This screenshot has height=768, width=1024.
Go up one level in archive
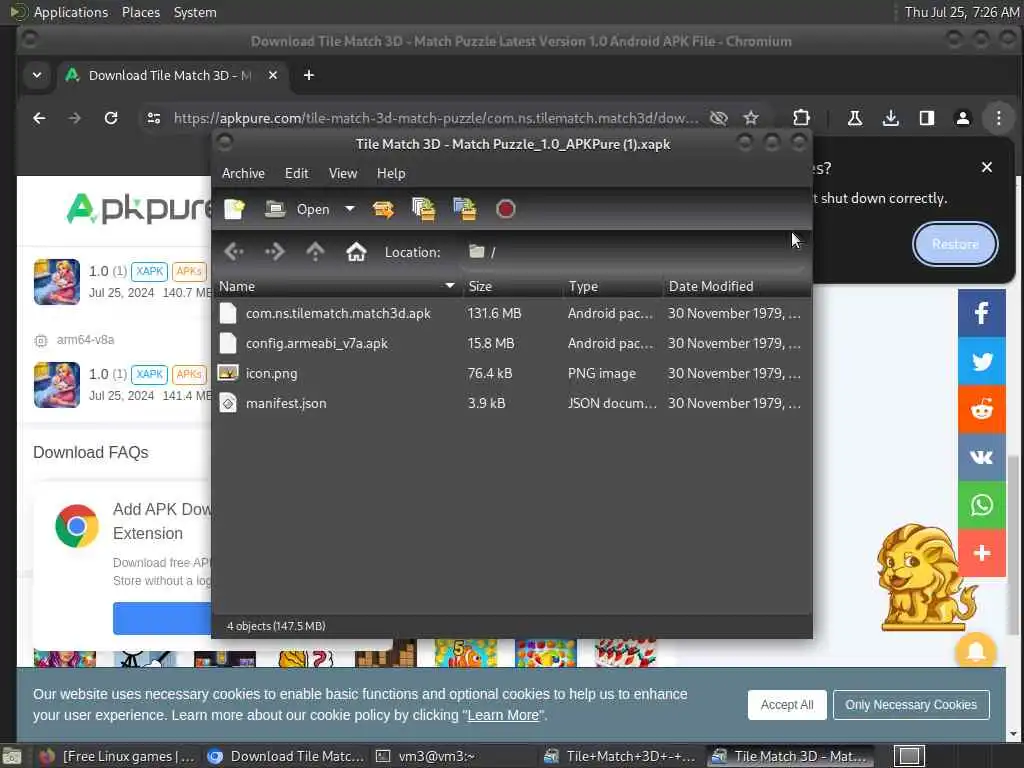(315, 251)
